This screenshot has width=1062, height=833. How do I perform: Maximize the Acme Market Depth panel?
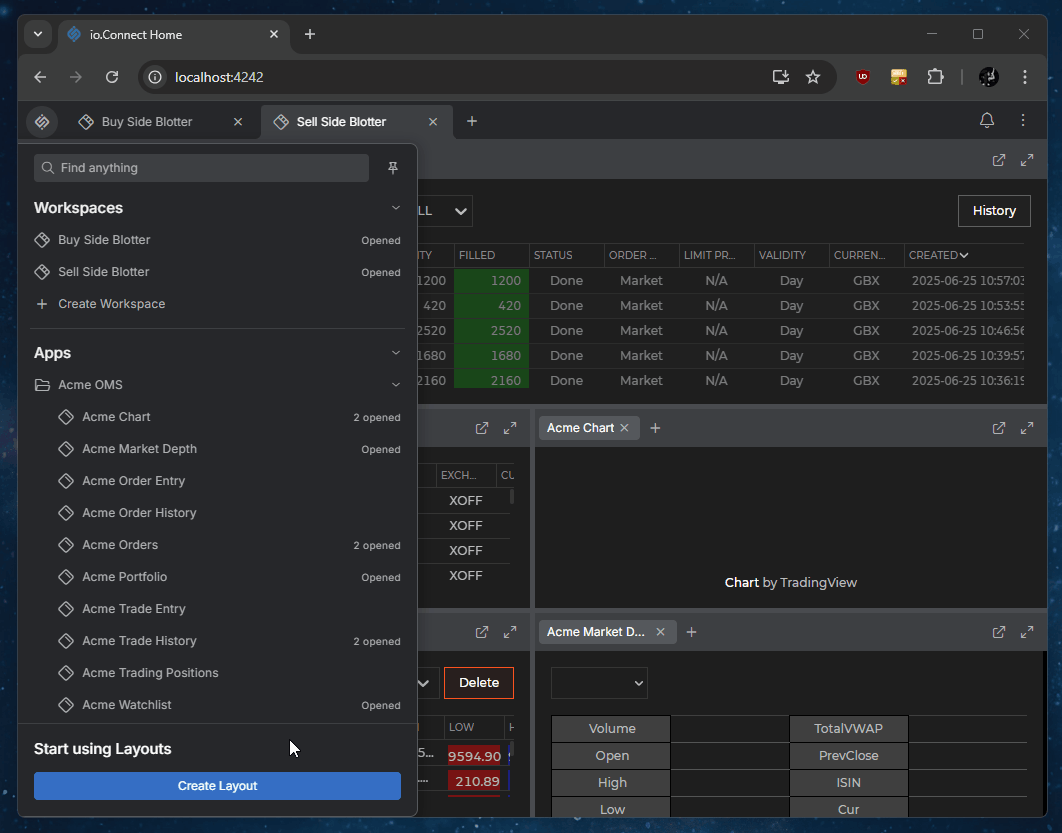[x=1027, y=632]
